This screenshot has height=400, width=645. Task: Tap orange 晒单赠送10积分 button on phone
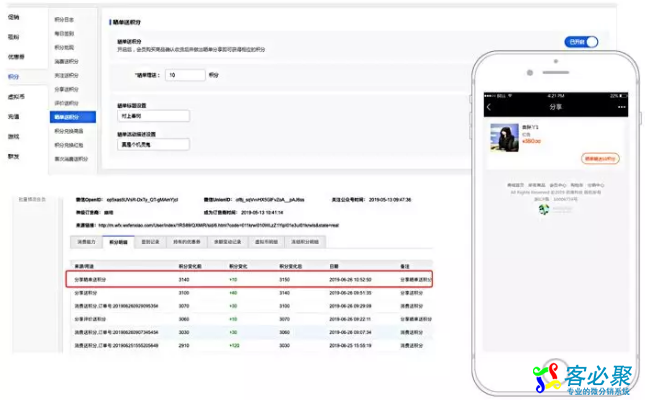point(601,158)
